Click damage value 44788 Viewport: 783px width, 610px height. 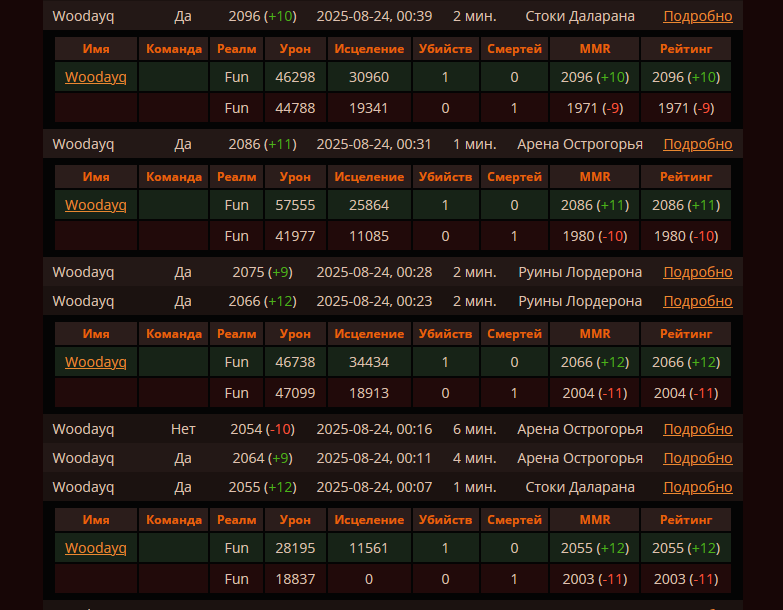(295, 108)
